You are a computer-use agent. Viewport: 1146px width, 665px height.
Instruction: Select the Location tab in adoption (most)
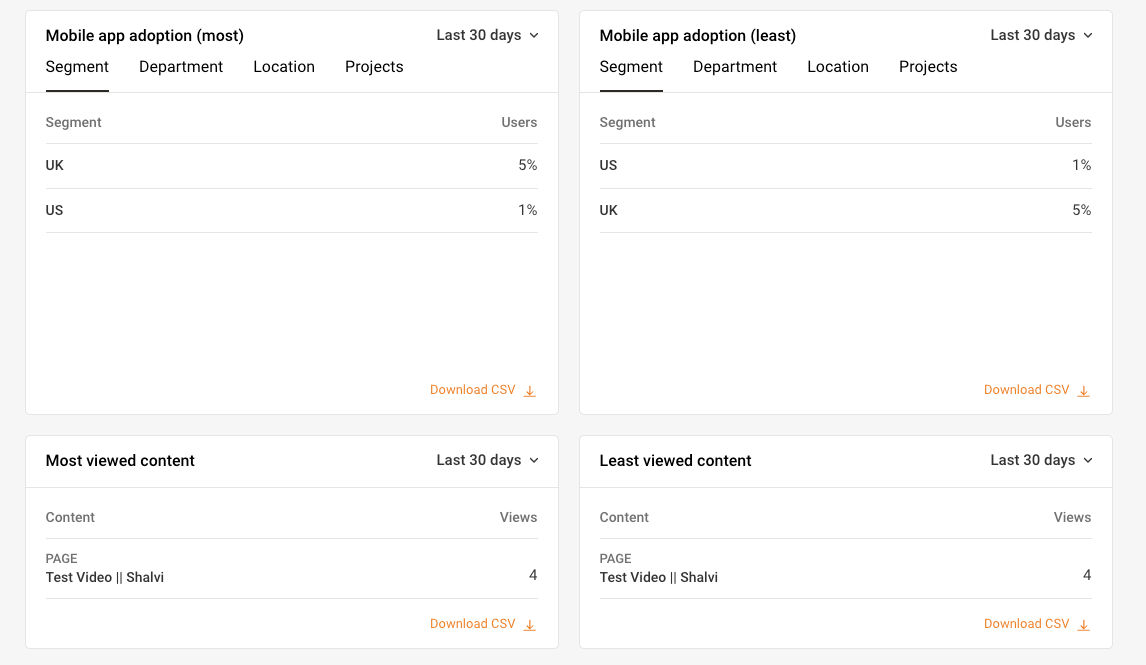click(x=284, y=67)
